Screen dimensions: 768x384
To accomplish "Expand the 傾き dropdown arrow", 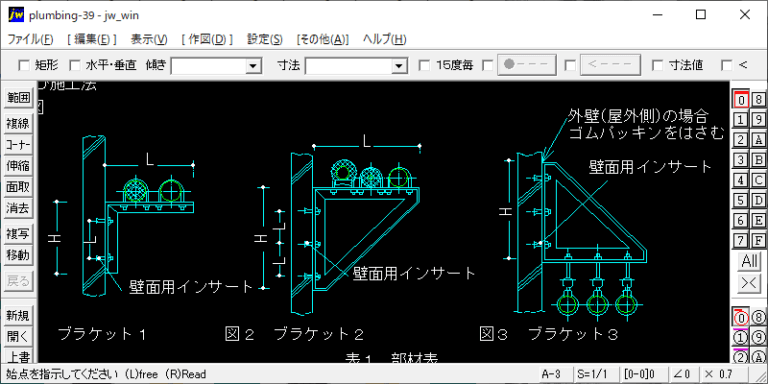I will (253, 66).
